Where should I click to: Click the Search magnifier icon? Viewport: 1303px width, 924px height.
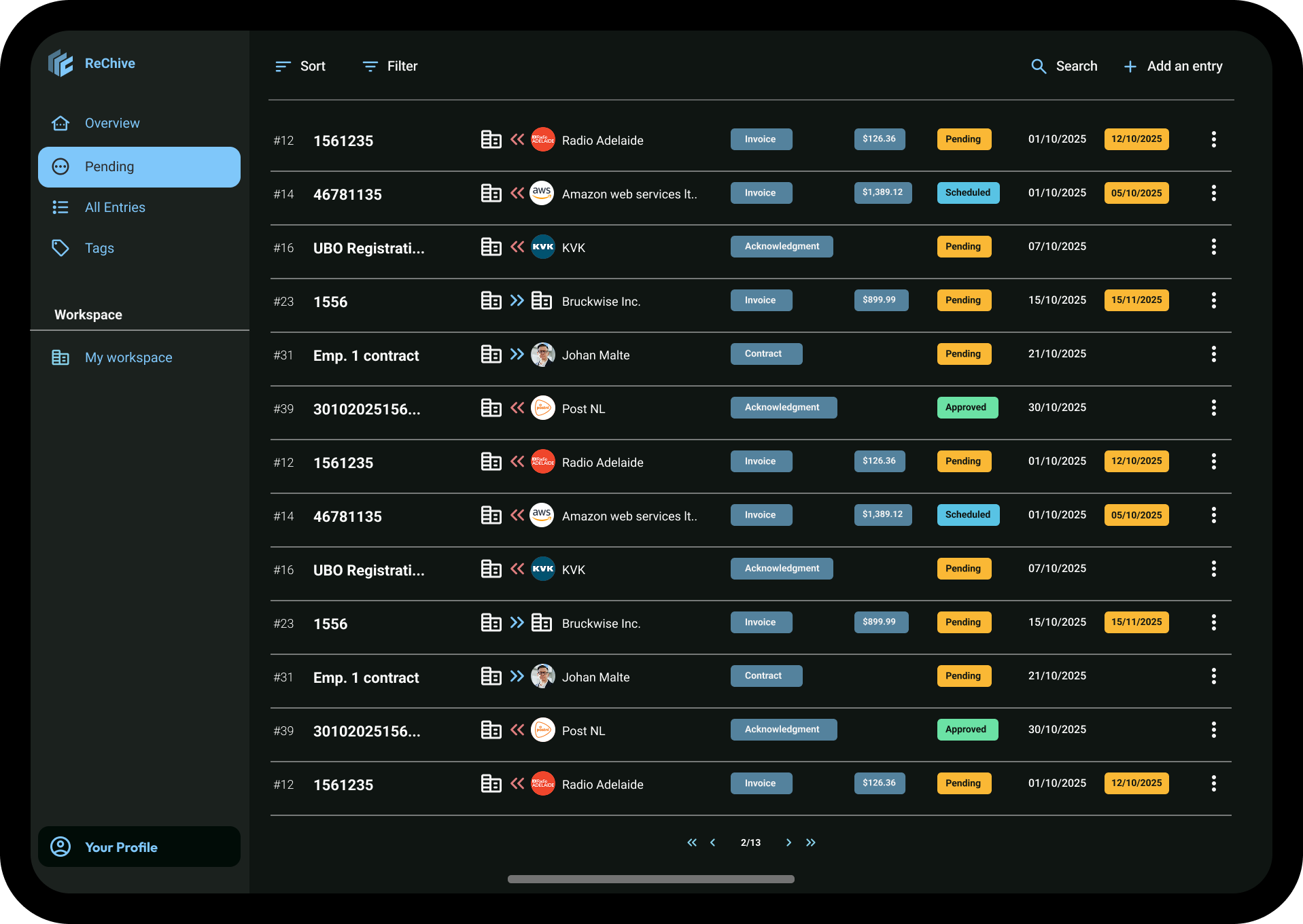1038,66
